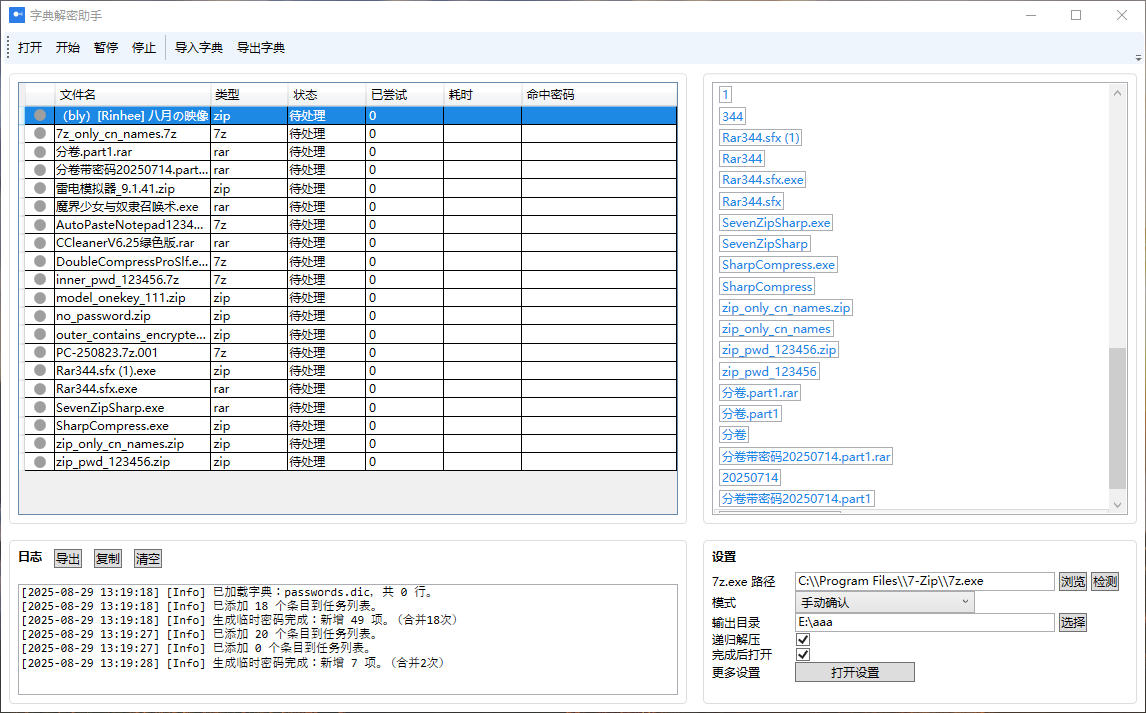The height and width of the screenshot is (713, 1146).
Task: Click password tag 20250714
Action: pyautogui.click(x=751, y=478)
